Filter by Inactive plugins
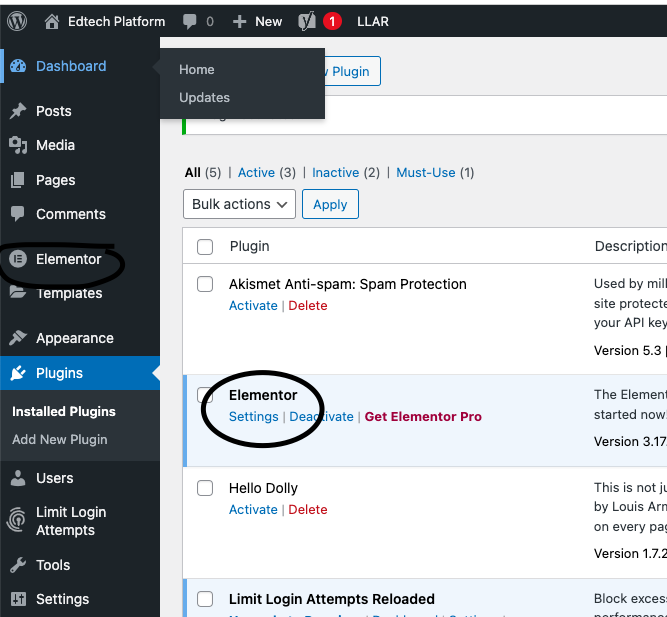The width and height of the screenshot is (667, 617). click(336, 172)
